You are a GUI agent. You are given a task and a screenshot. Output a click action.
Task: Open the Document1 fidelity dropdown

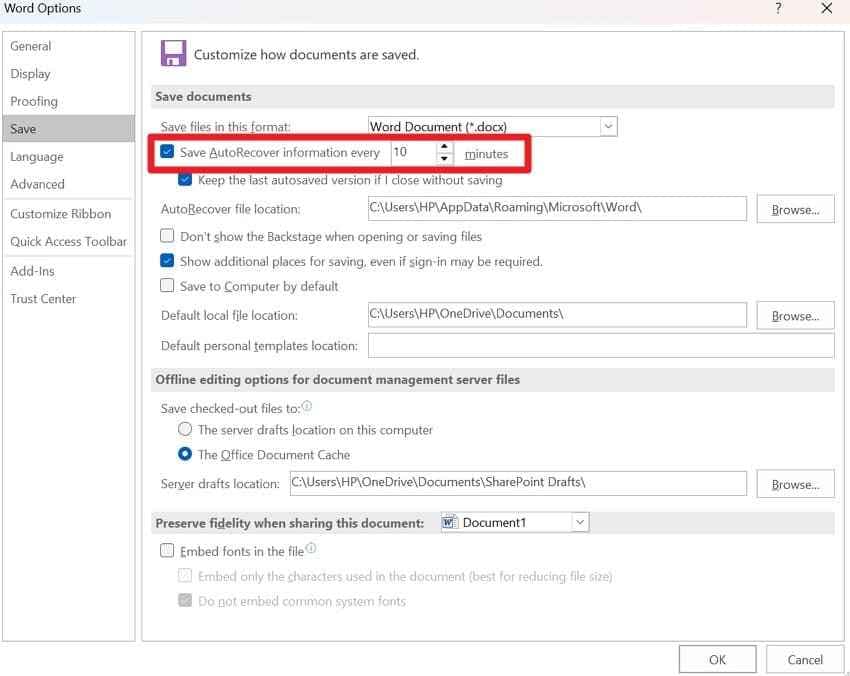pos(579,522)
